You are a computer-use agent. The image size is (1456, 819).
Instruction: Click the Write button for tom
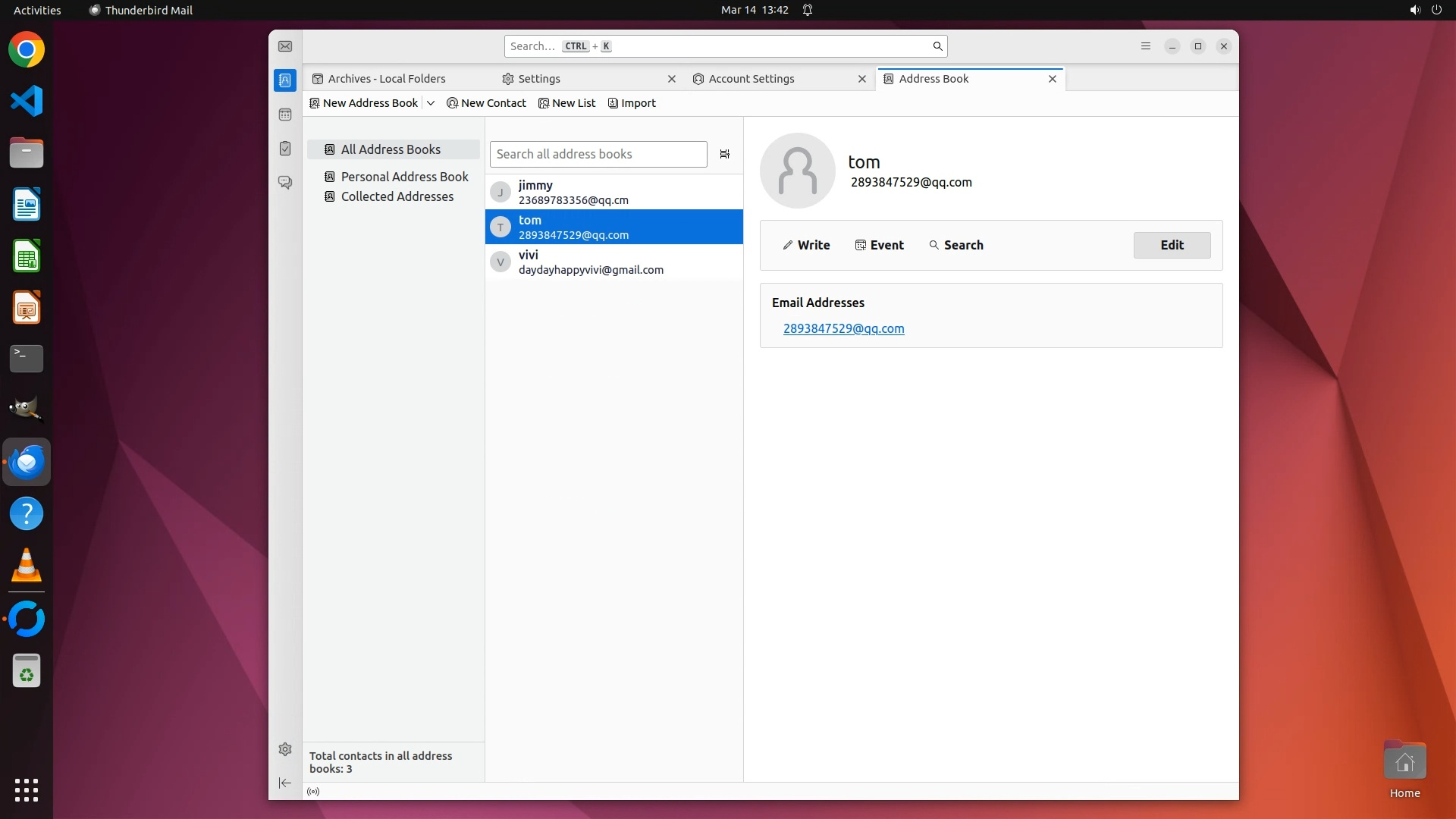806,245
